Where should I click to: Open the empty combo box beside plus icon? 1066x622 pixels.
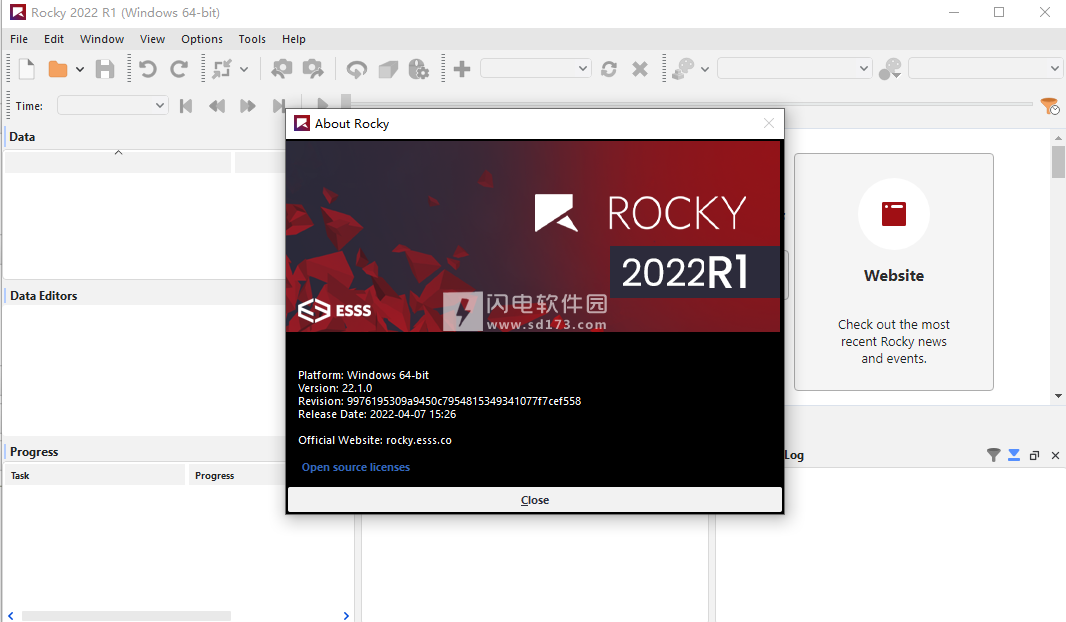[536, 69]
